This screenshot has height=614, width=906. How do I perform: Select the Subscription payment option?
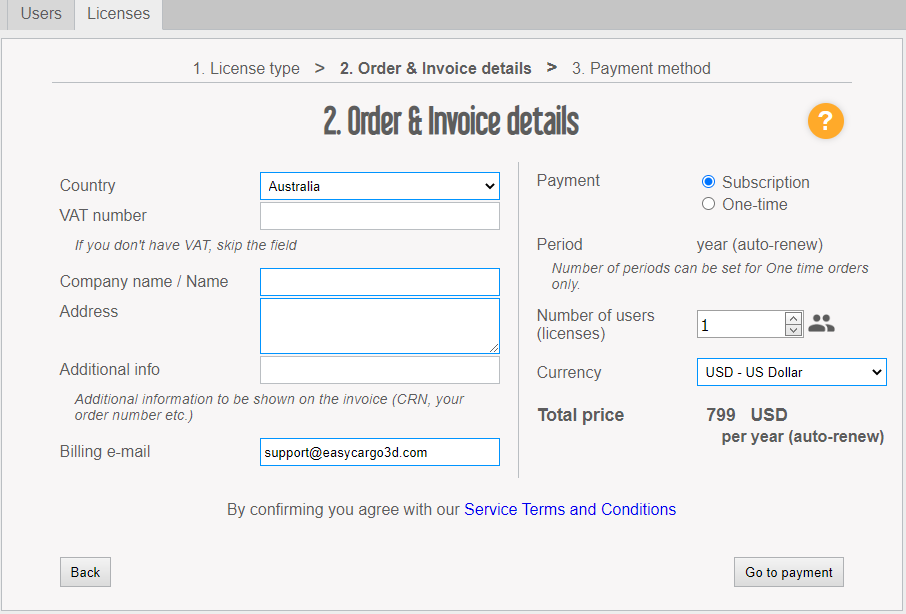point(709,182)
